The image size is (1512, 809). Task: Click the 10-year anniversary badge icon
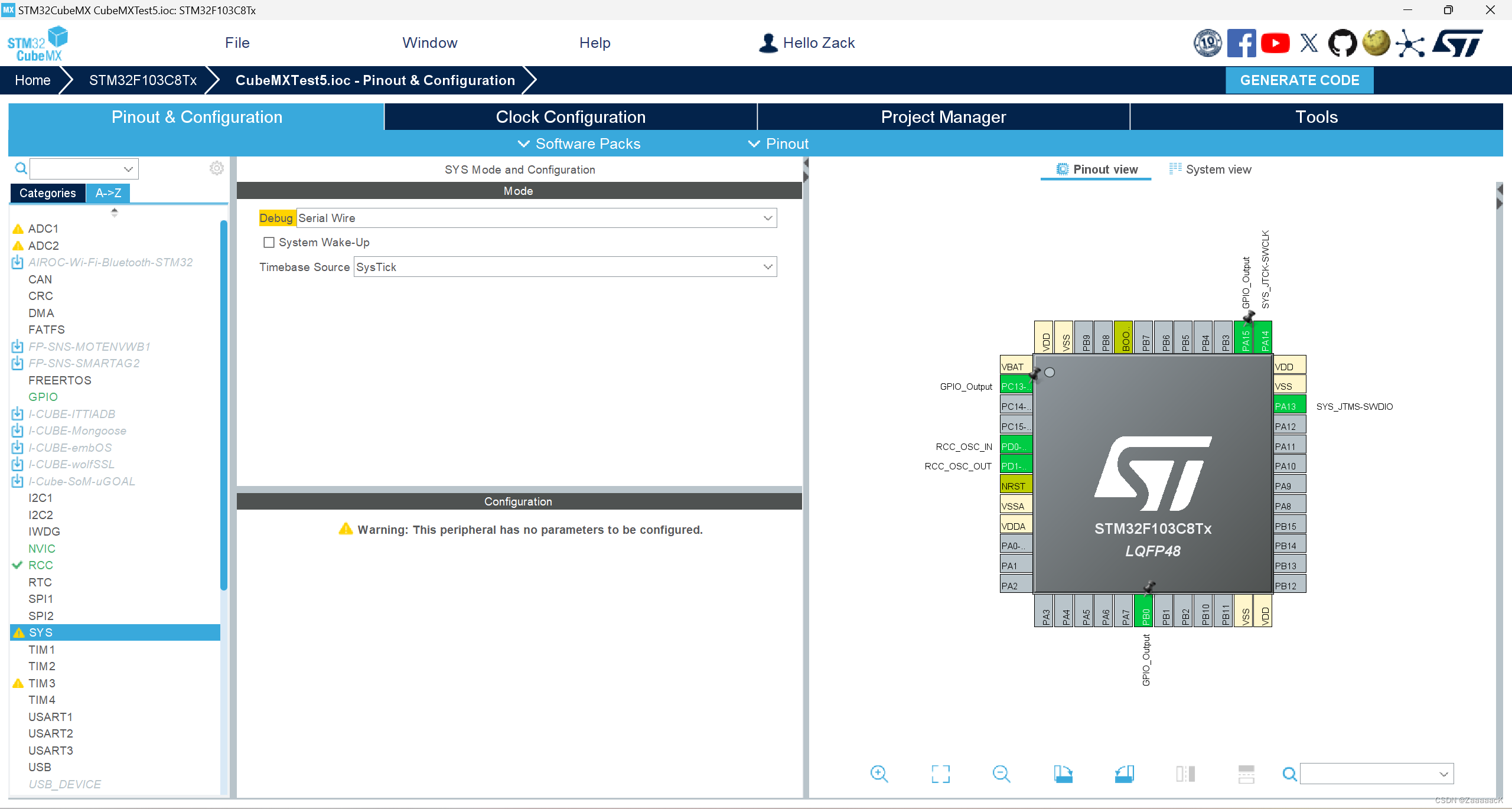(1208, 43)
